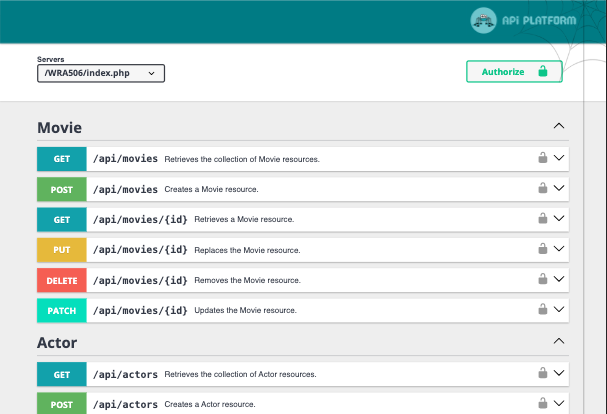Click lock icon on PUT /api/movies/{id}
This screenshot has height=414, width=607.
(x=542, y=249)
